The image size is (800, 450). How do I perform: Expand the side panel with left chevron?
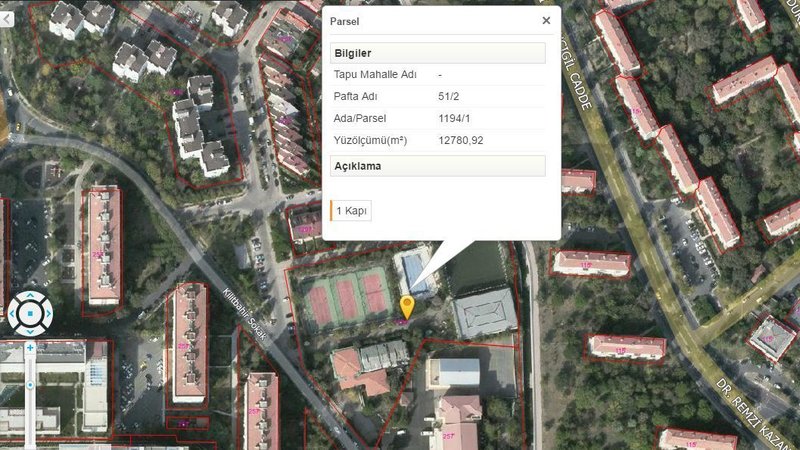click(5, 19)
